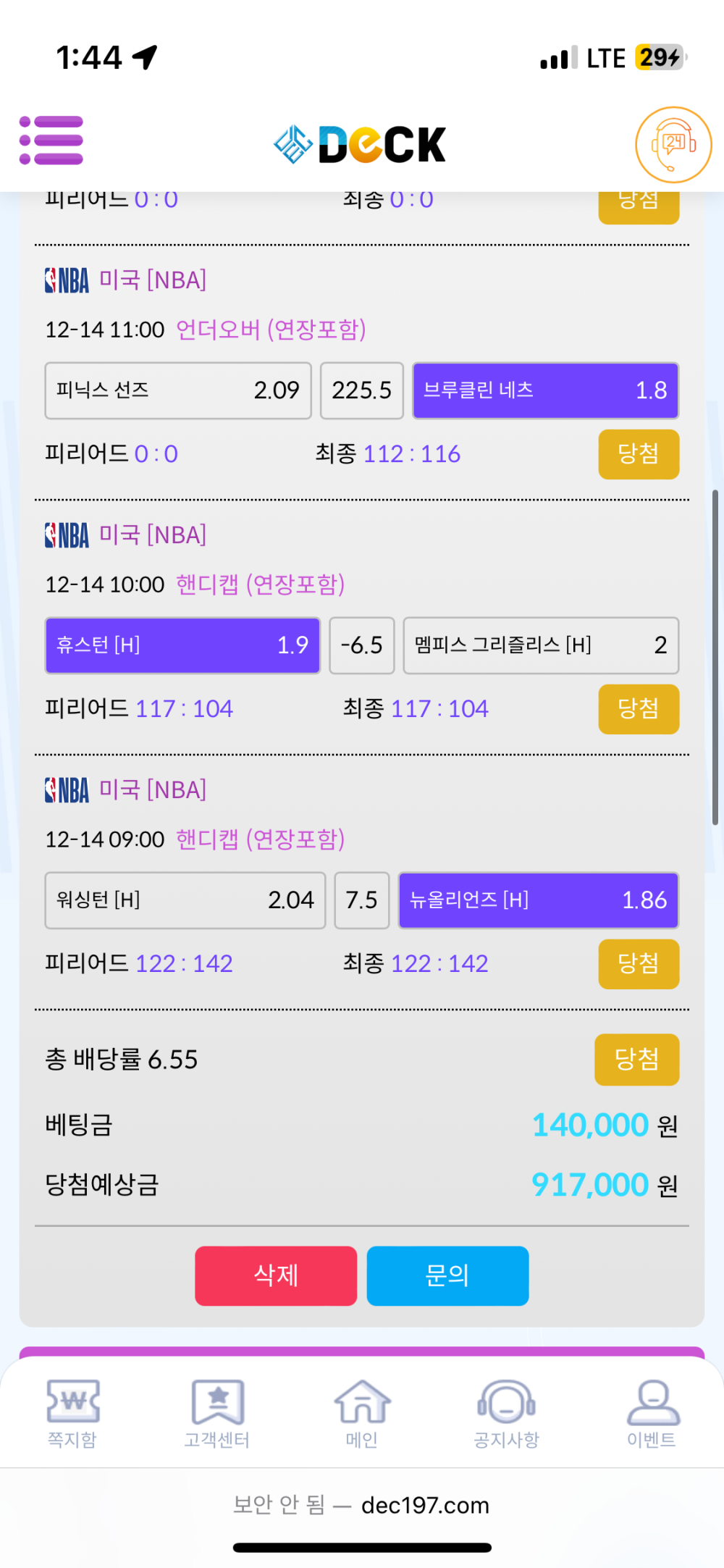Select 멤피스 그리즐리스 [H] option

coord(540,645)
